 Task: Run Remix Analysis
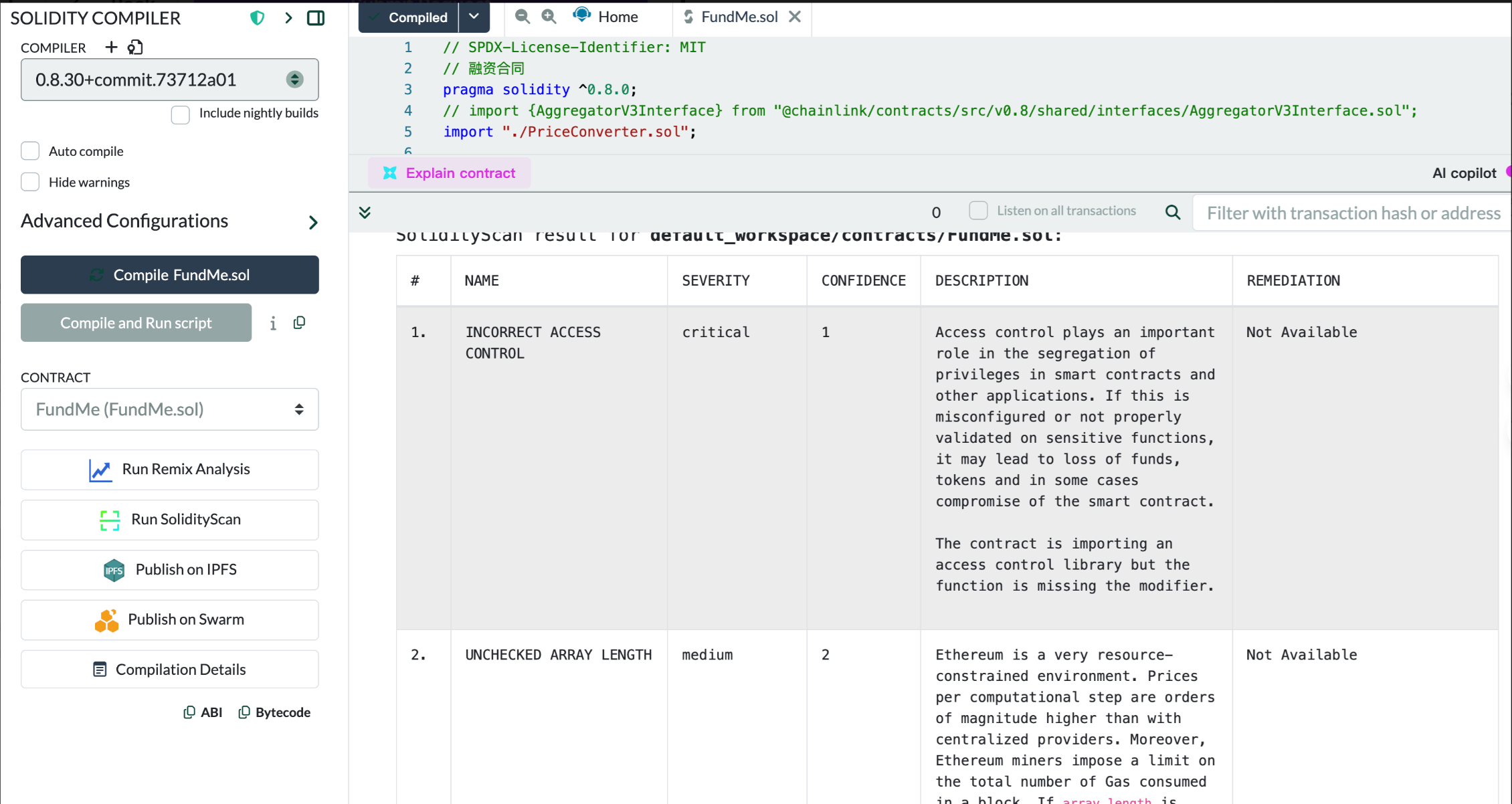[169, 470]
